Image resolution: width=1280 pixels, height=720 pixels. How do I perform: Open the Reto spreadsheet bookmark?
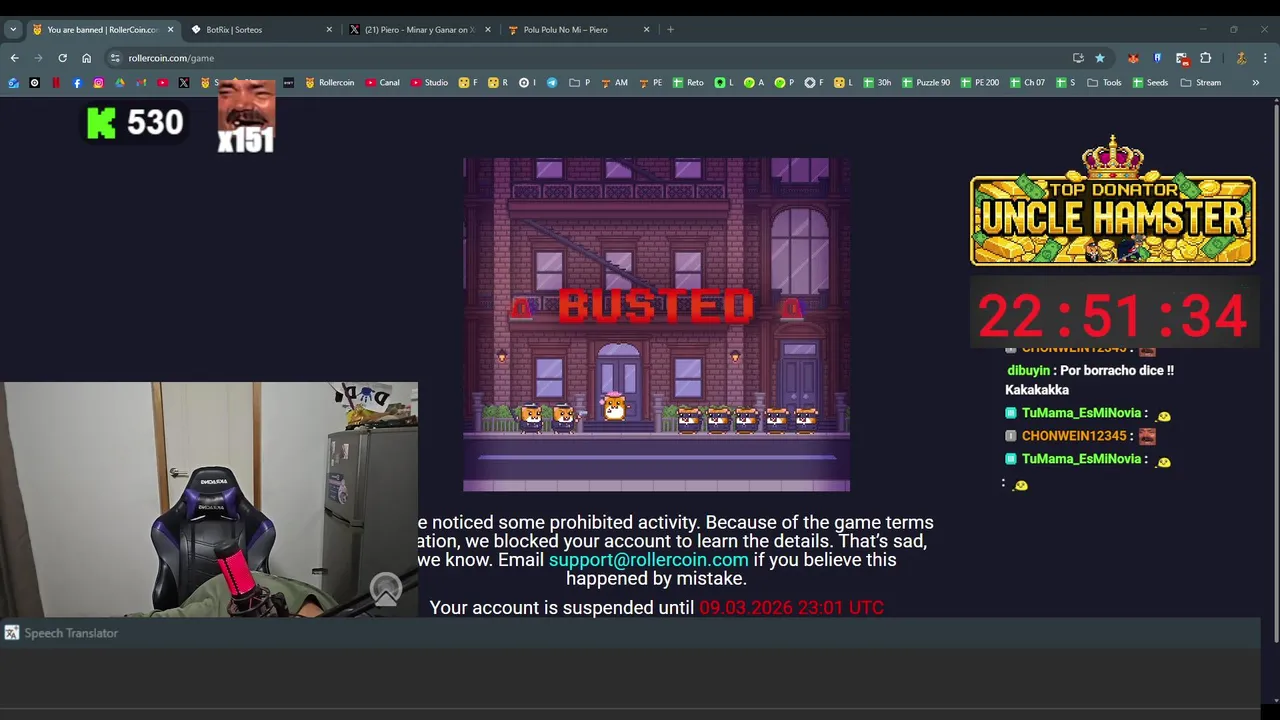(688, 83)
